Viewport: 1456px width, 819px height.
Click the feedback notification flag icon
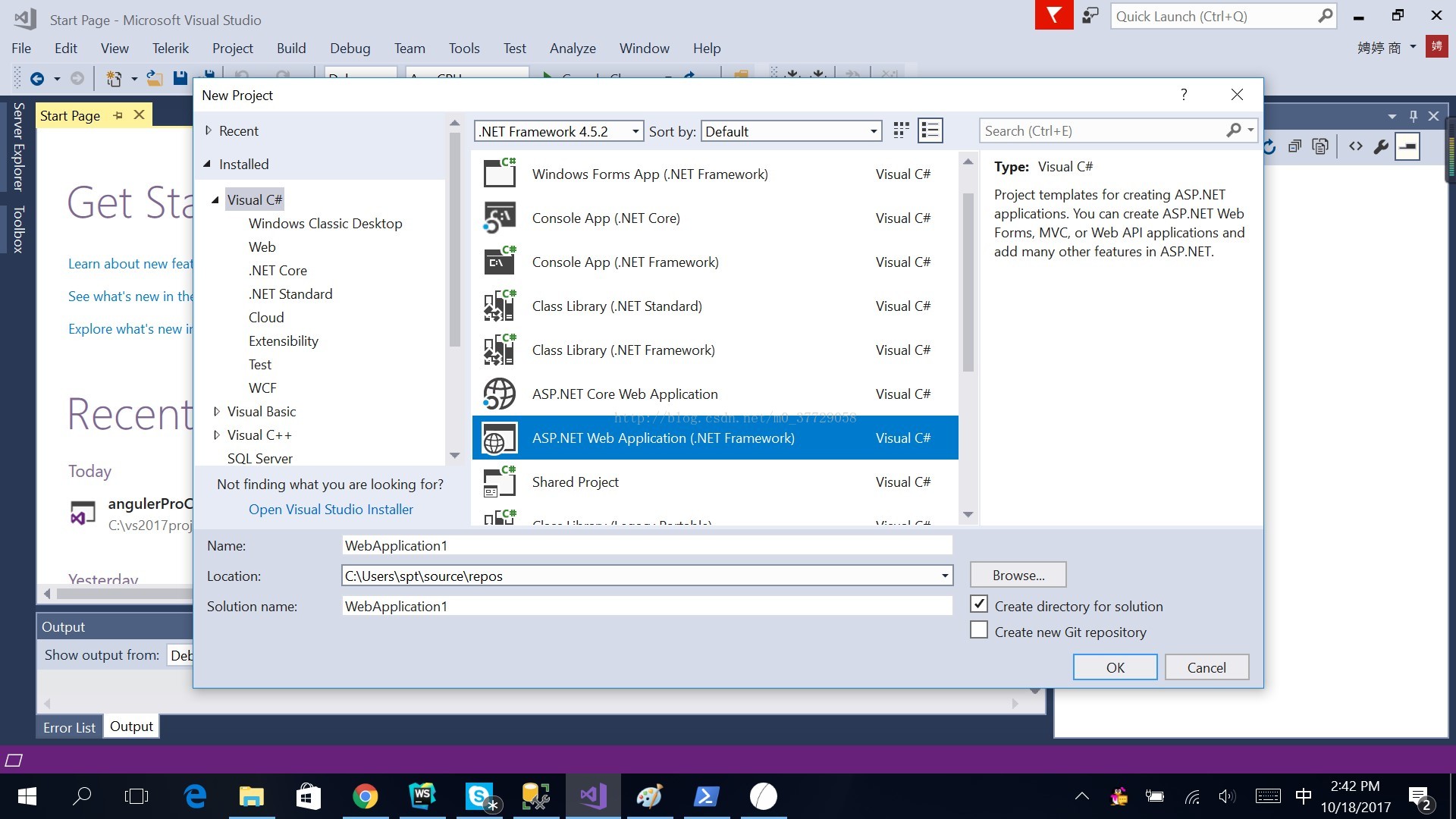click(x=1054, y=15)
